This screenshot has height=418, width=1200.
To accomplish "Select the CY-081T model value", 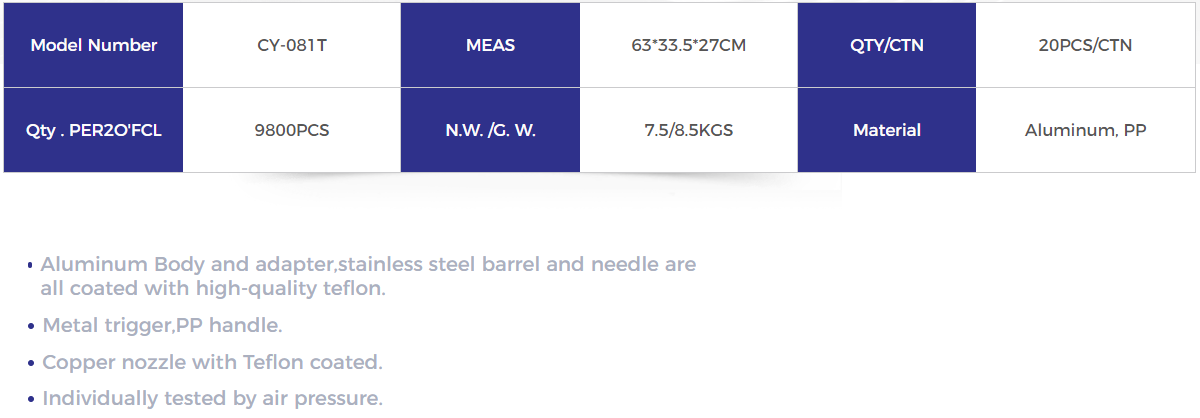I will 292,45.
